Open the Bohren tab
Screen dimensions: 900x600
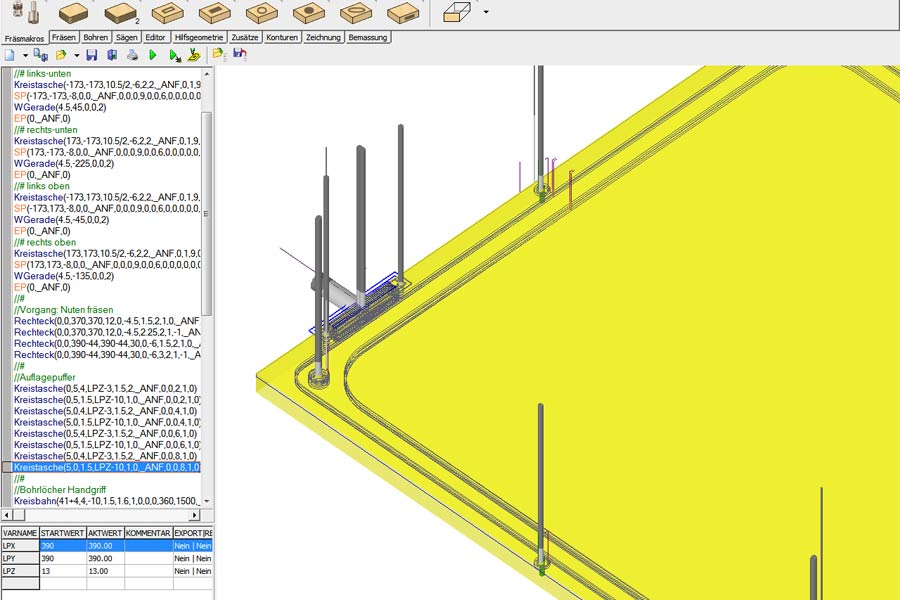tap(96, 37)
